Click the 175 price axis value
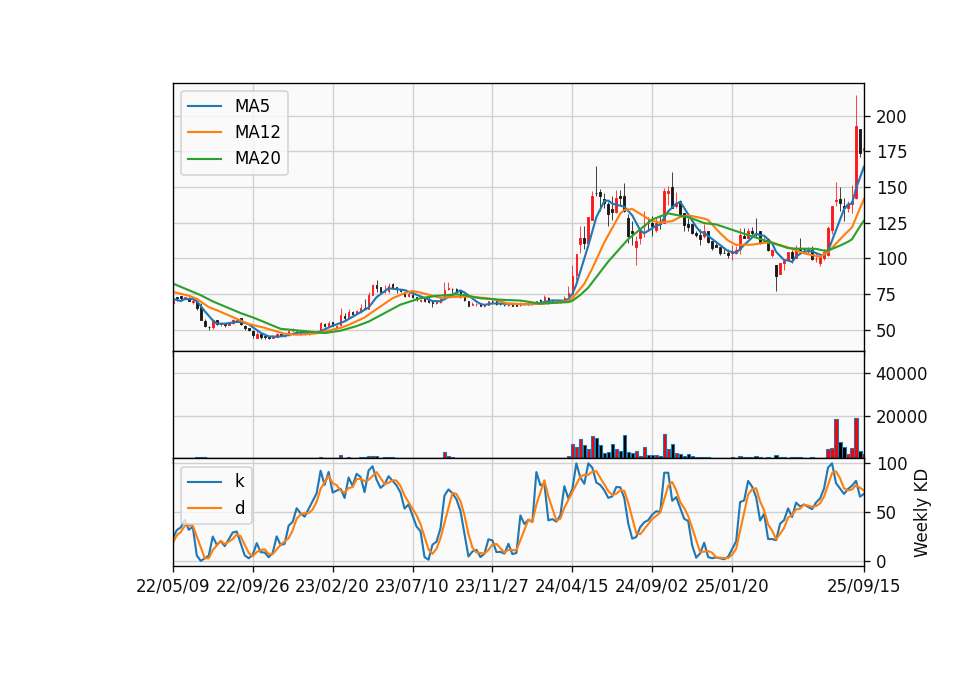The height and width of the screenshot is (690, 960). [x=891, y=152]
